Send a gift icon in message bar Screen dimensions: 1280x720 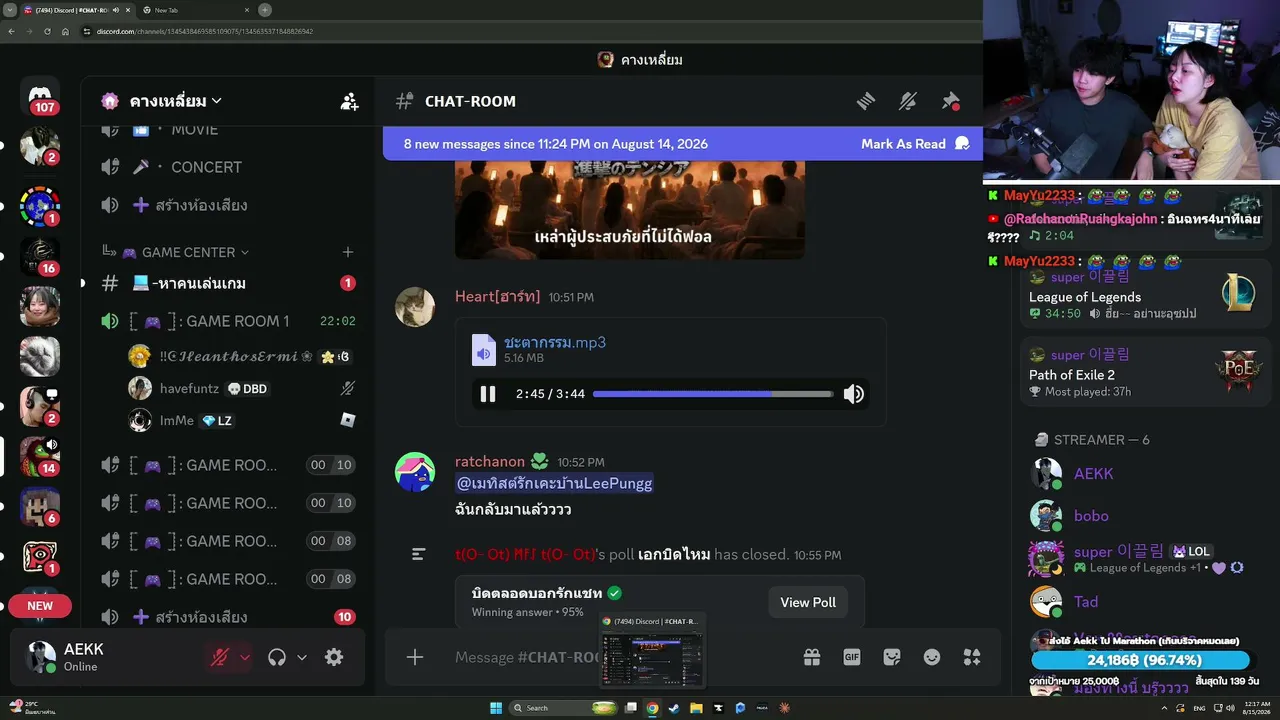pos(812,657)
